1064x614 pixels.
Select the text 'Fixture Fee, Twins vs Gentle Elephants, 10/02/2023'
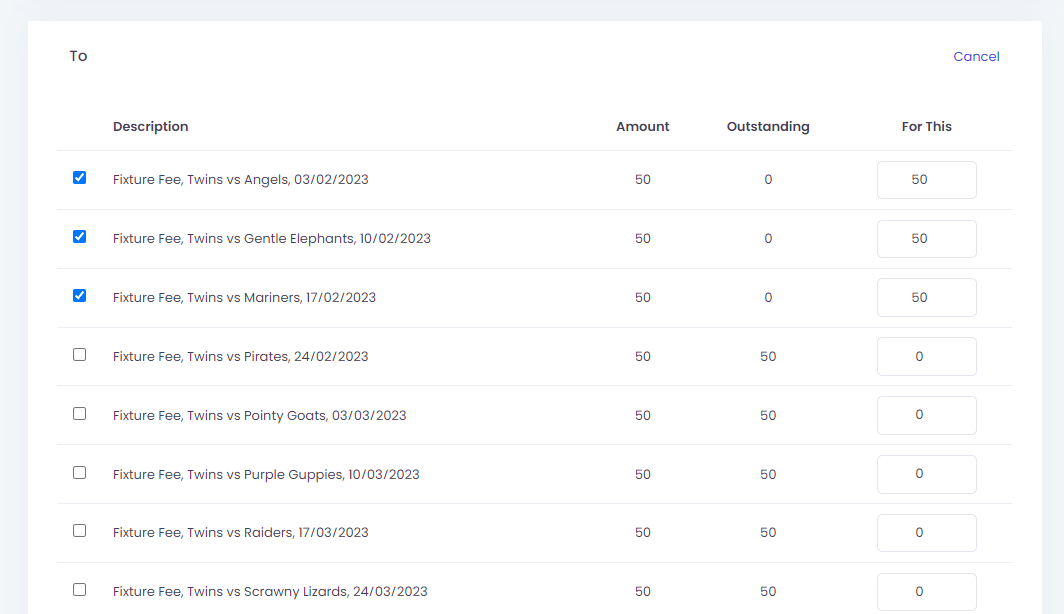[271, 239]
